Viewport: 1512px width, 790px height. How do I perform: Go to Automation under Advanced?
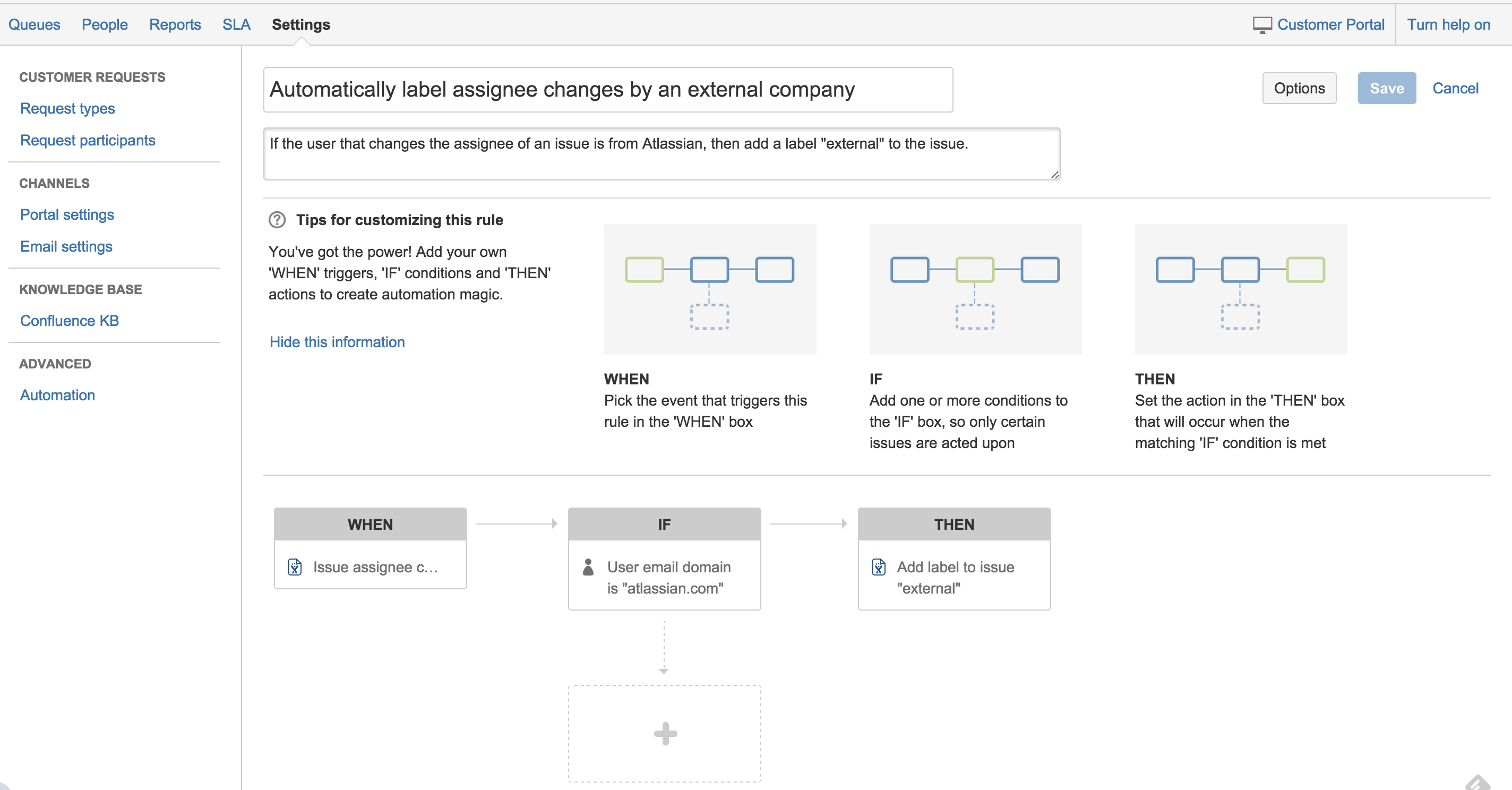tap(57, 395)
